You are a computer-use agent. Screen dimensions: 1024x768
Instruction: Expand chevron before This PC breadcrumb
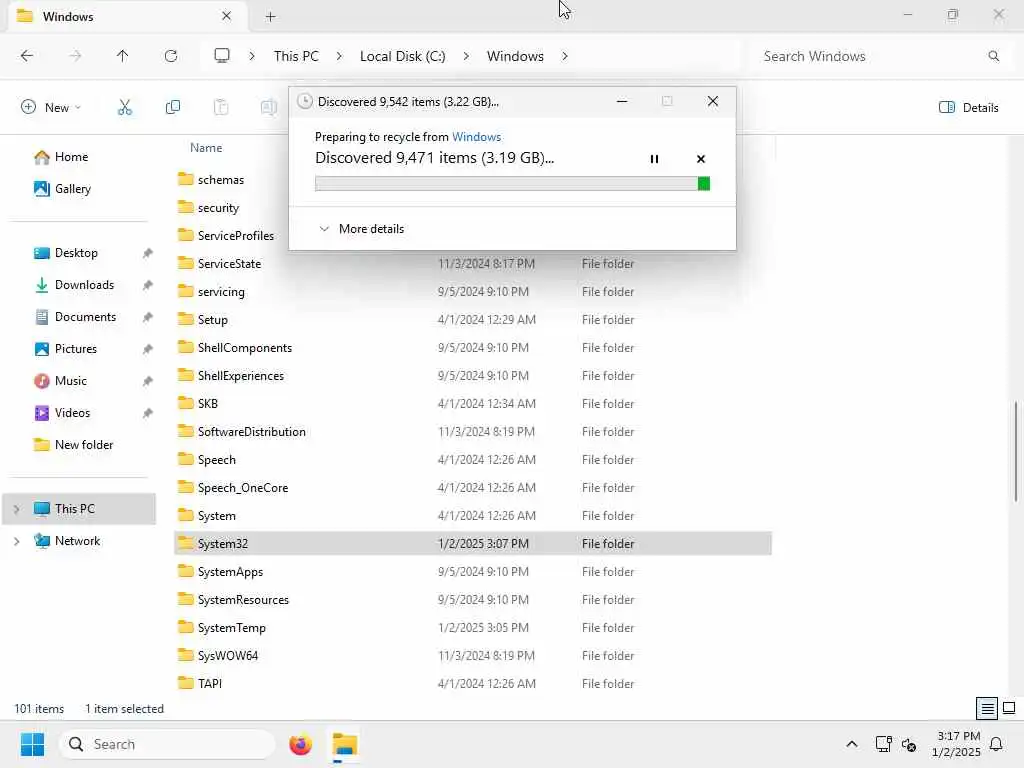(251, 56)
